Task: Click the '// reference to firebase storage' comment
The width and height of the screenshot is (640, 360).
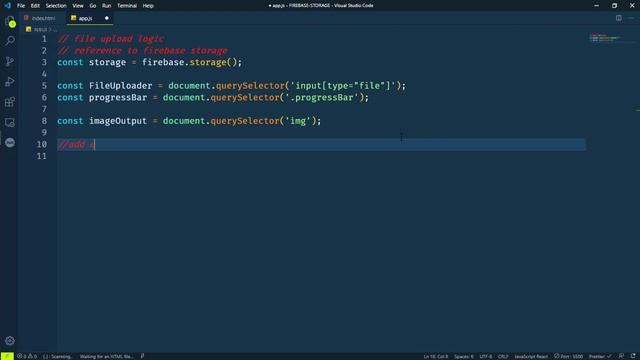Action: (142, 51)
